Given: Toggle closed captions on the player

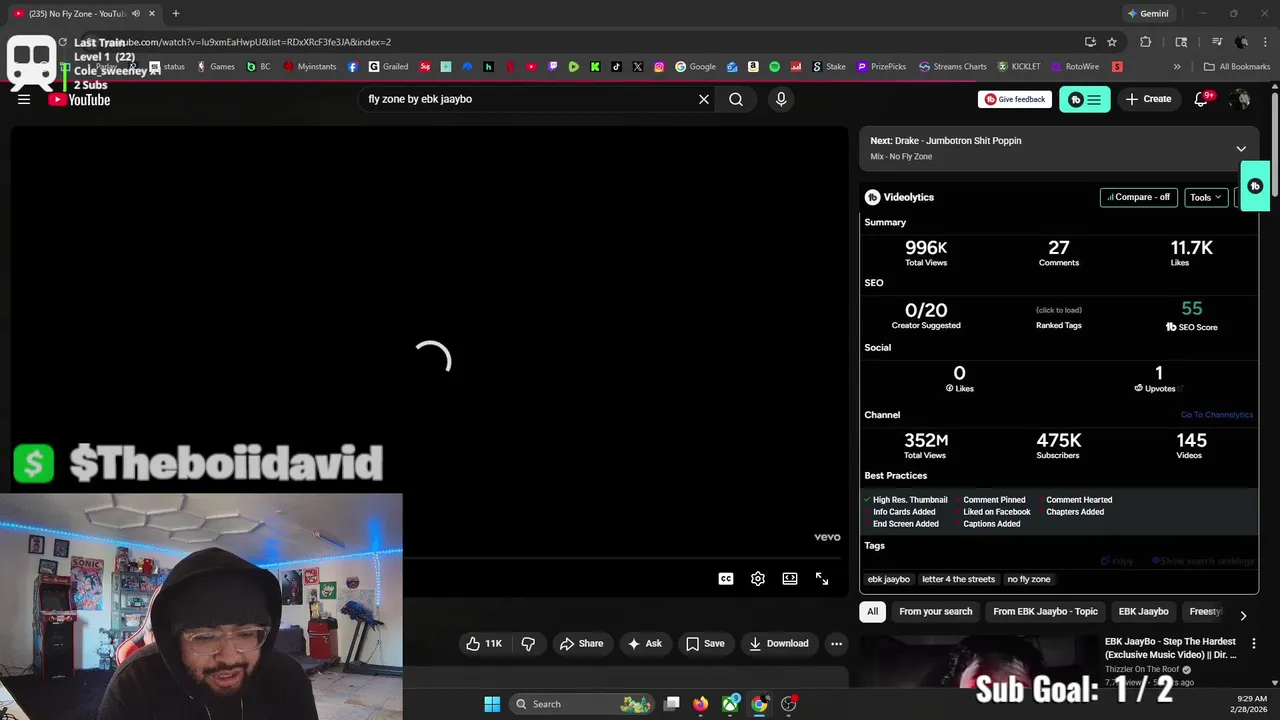Looking at the screenshot, I should tap(726, 578).
